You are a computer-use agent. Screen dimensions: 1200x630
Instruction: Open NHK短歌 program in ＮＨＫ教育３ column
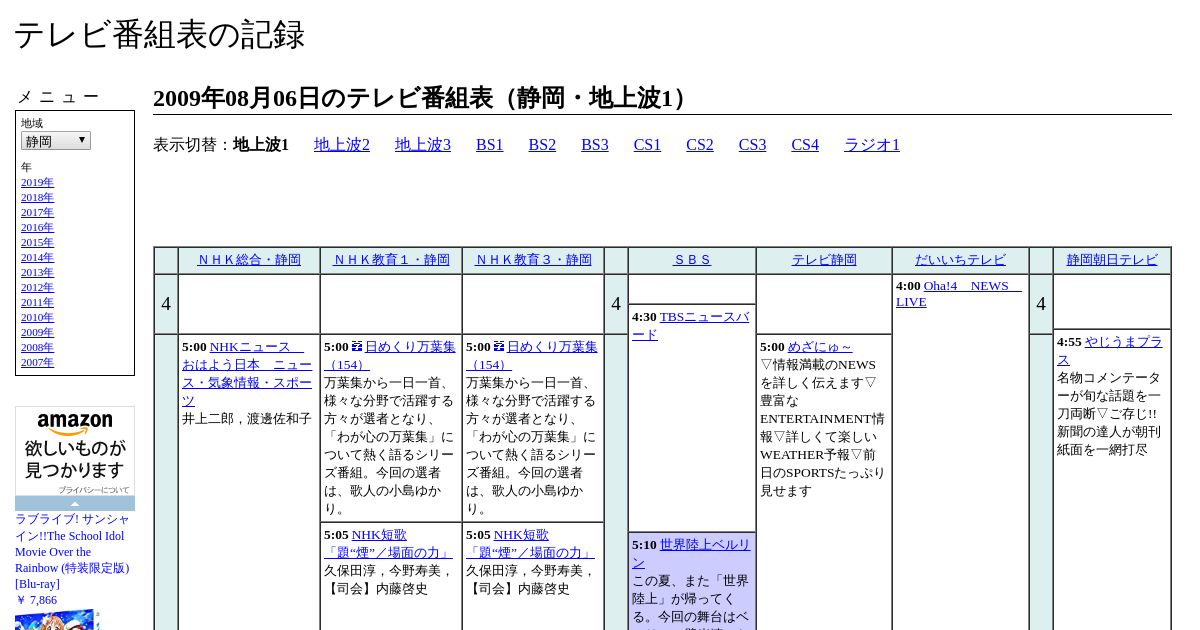[530, 544]
